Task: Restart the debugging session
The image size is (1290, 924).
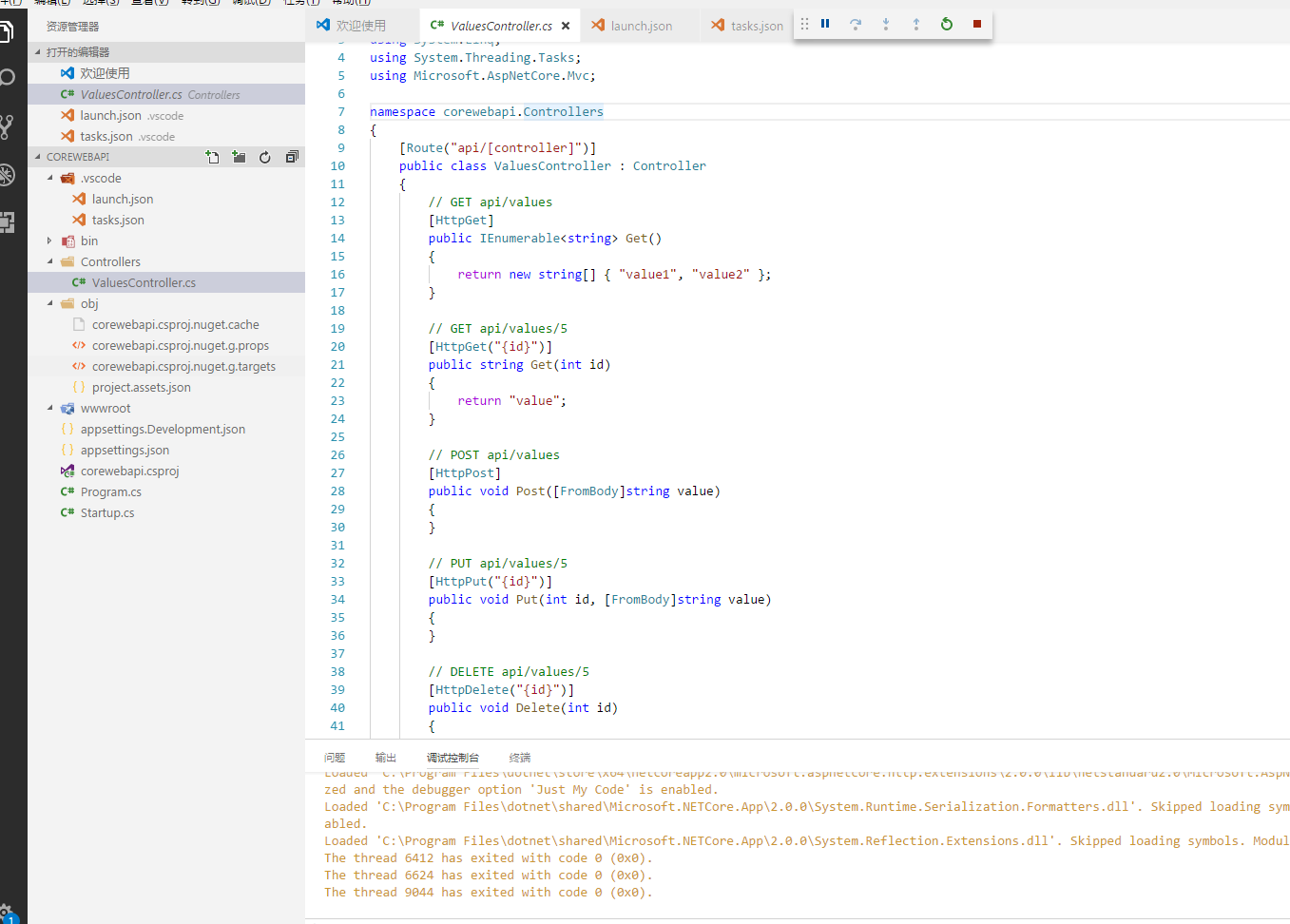Action: coord(947,24)
